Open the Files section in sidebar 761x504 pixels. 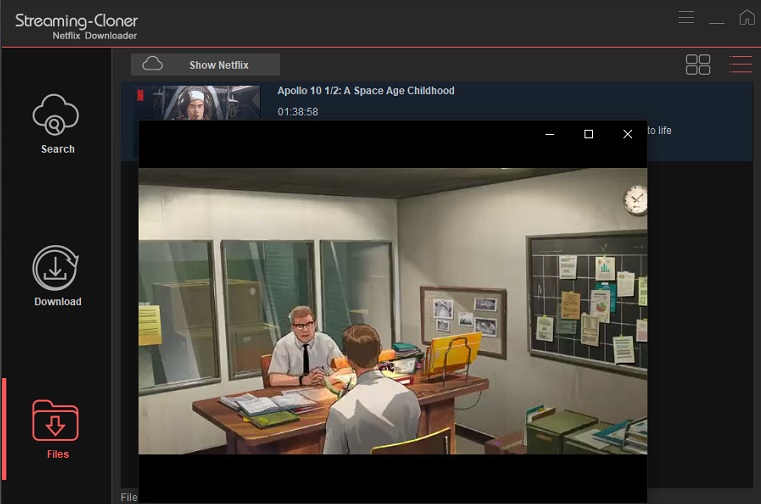pos(56,429)
